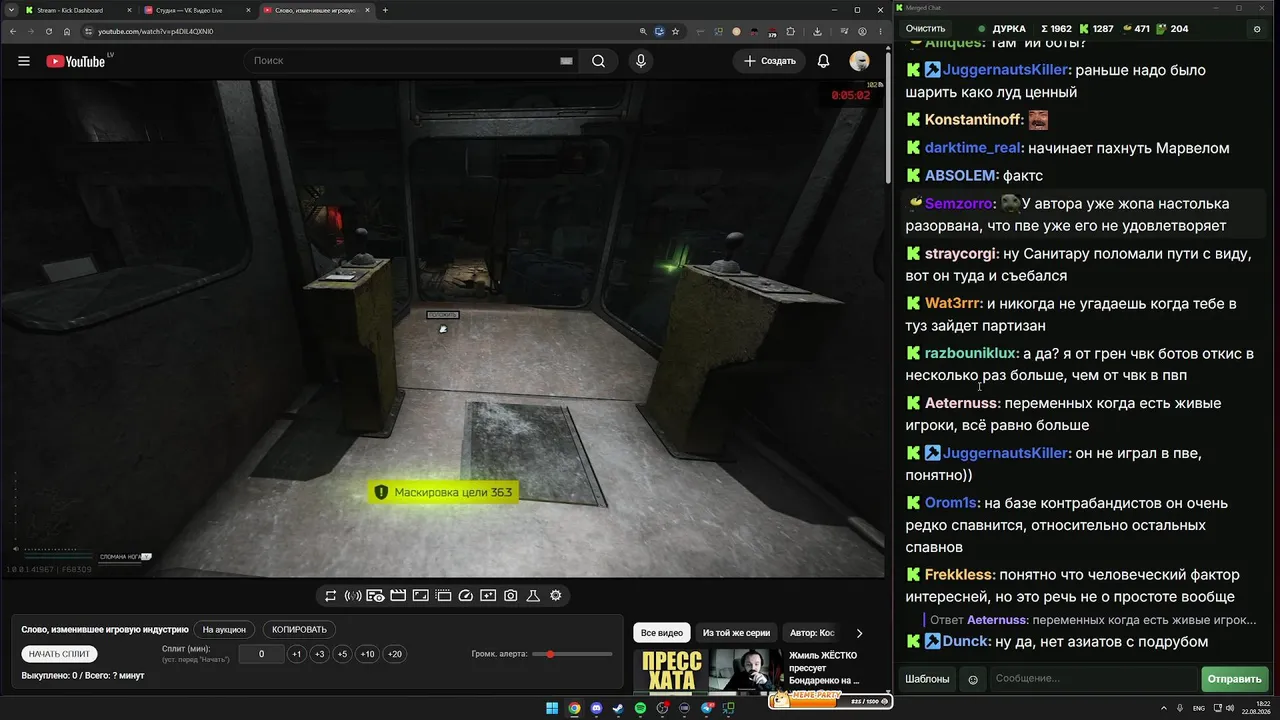Add +1 minute to split
The width and height of the screenshot is (1280, 720).
(296, 654)
